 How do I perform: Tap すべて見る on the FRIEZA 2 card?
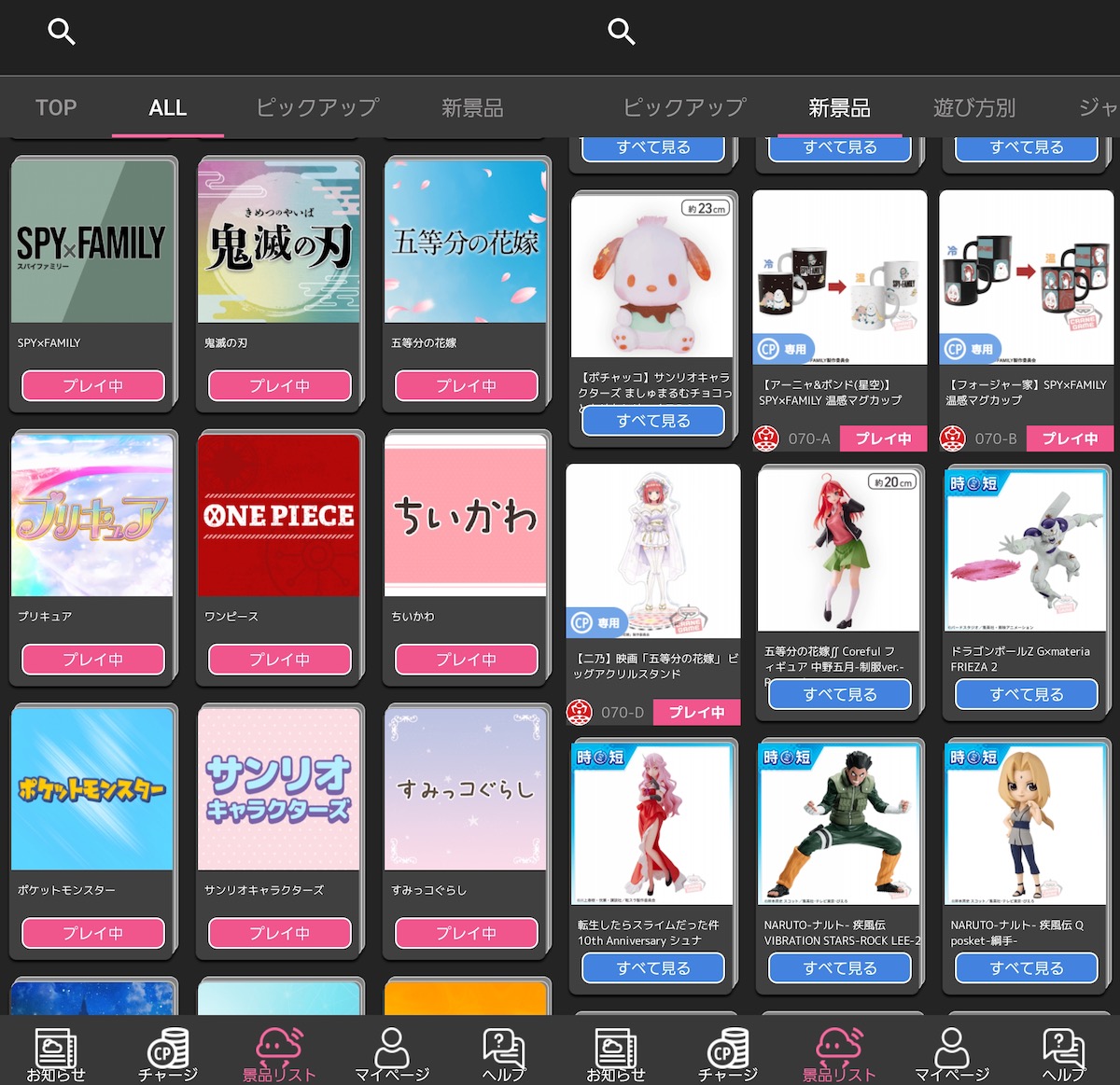tap(1027, 694)
